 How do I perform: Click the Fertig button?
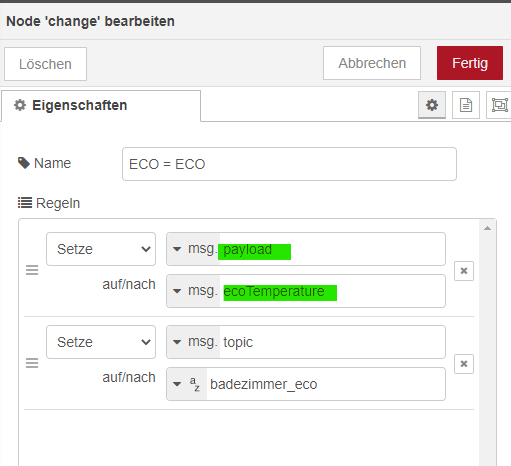pyautogui.click(x=470, y=63)
